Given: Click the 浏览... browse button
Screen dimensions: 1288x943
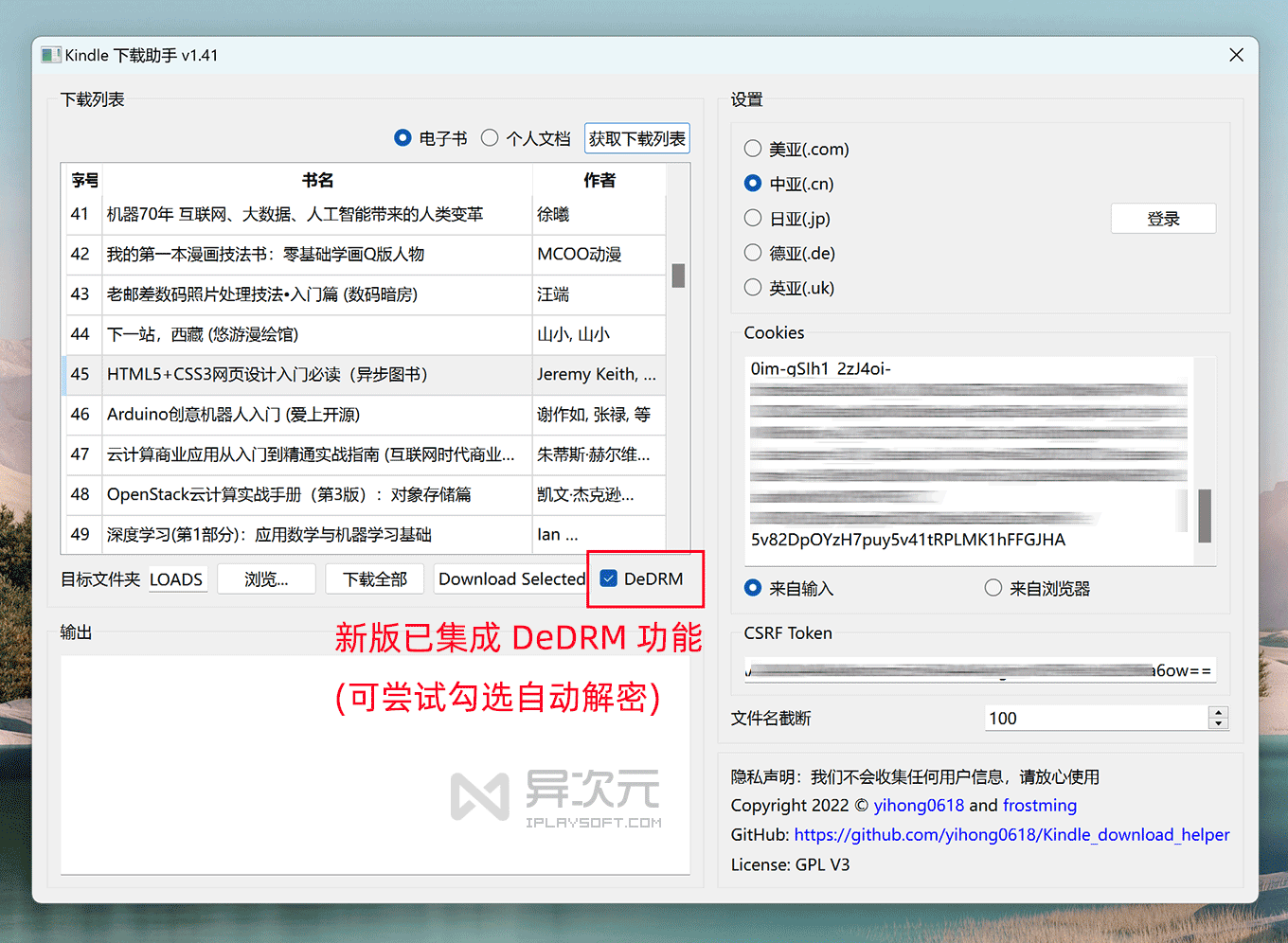Looking at the screenshot, I should coord(266,578).
